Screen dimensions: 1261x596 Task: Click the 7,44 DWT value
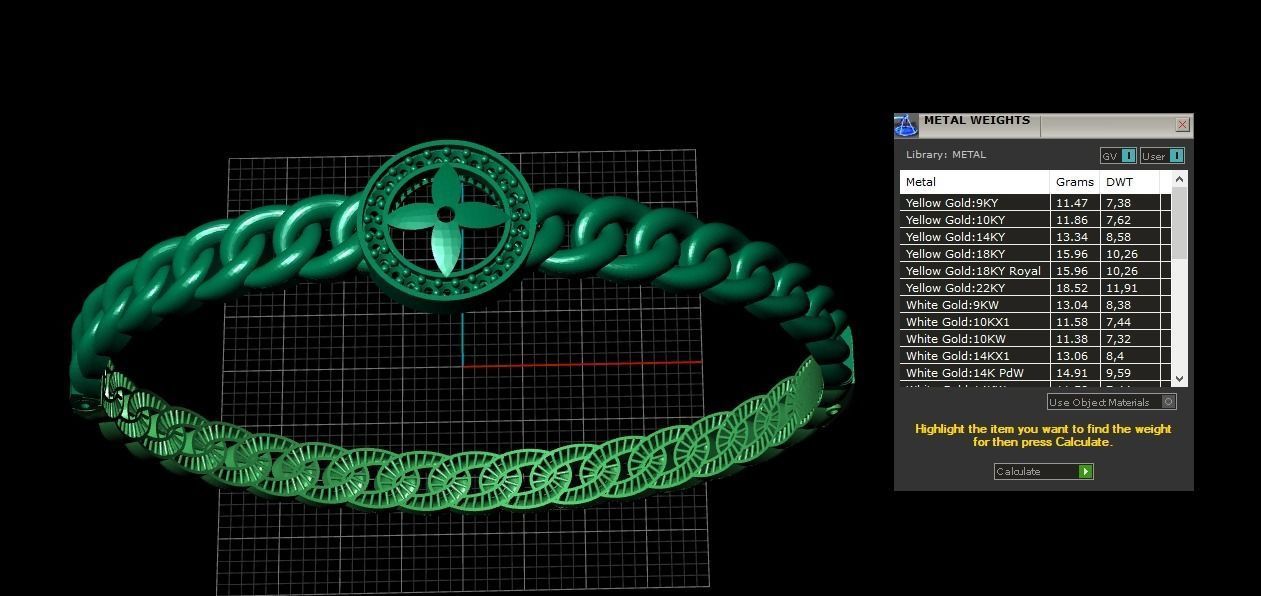pos(1118,322)
